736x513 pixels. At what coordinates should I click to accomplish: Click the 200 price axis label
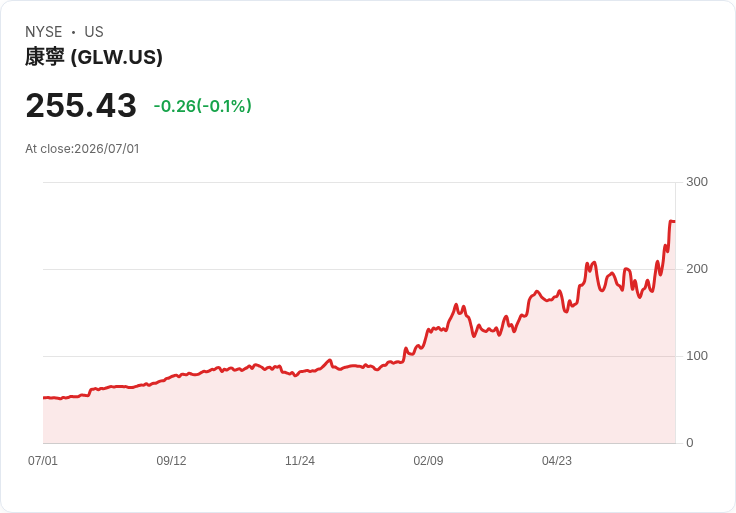pos(697,269)
